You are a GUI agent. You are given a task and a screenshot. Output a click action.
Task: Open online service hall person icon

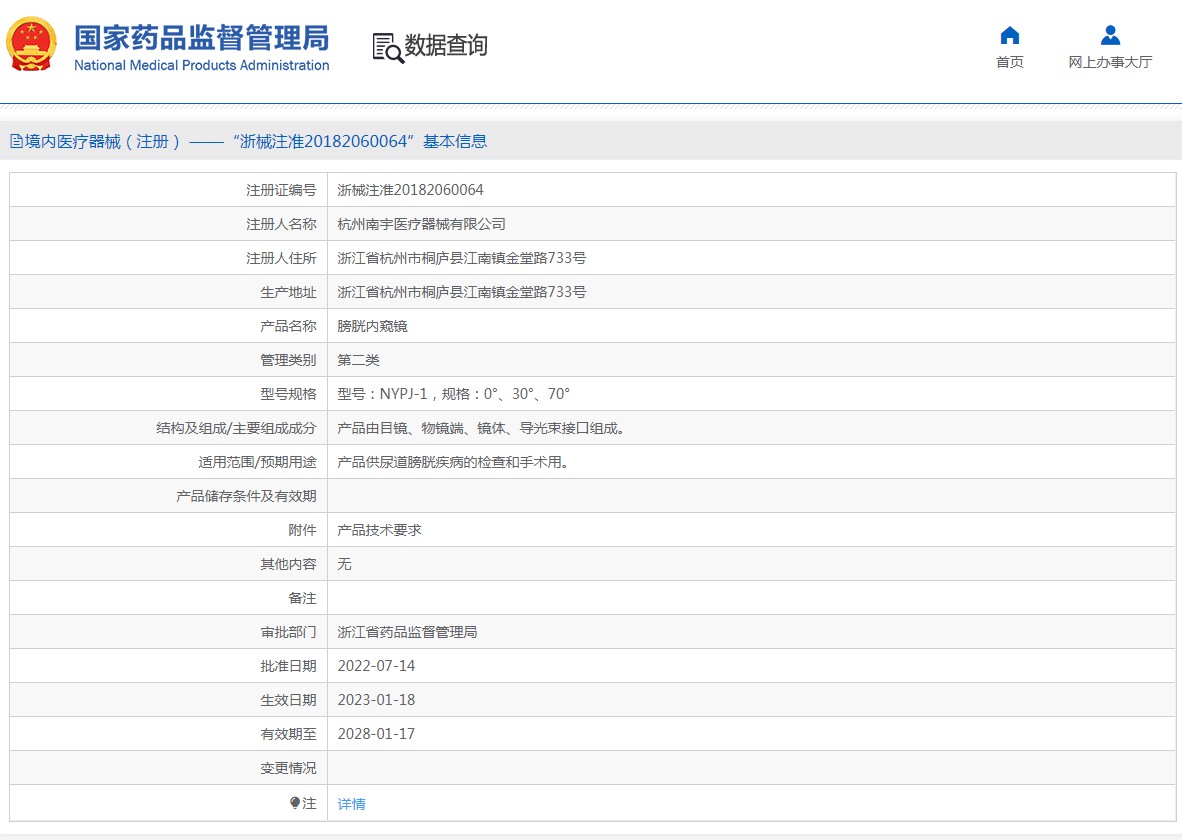point(1110,35)
